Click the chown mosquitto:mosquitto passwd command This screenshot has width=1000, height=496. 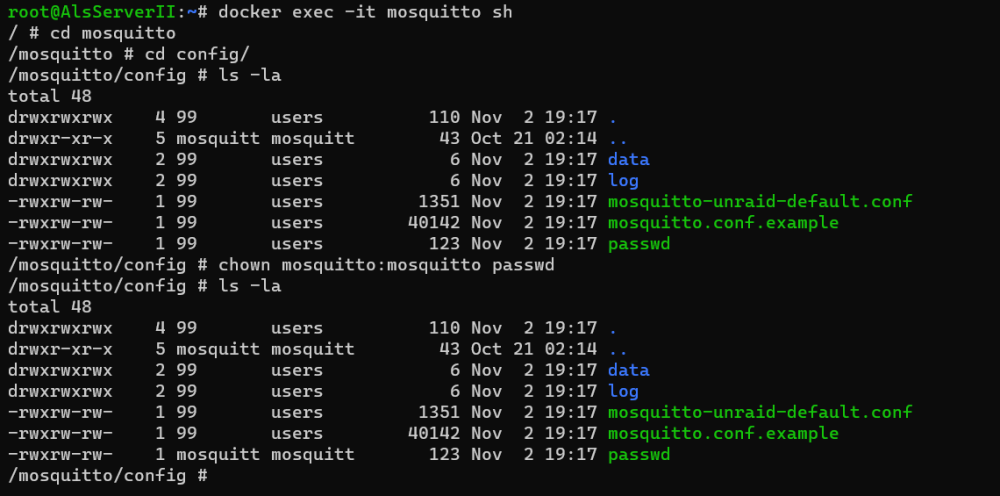pos(386,265)
